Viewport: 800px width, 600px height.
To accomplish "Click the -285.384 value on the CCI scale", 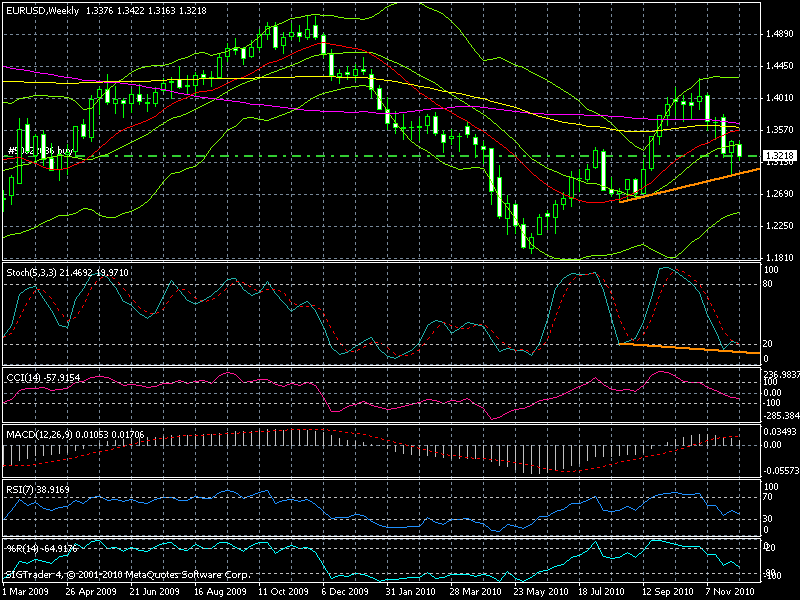I will tap(781, 416).
